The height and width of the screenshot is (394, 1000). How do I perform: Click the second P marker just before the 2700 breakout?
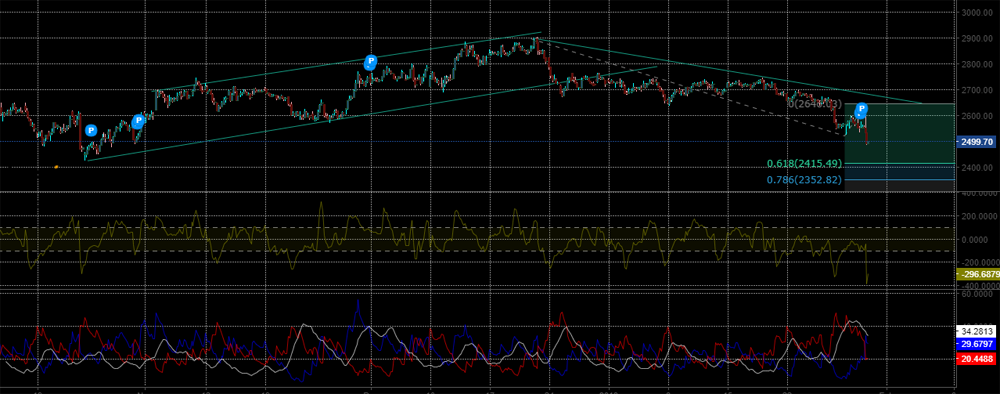pyautogui.click(x=138, y=121)
